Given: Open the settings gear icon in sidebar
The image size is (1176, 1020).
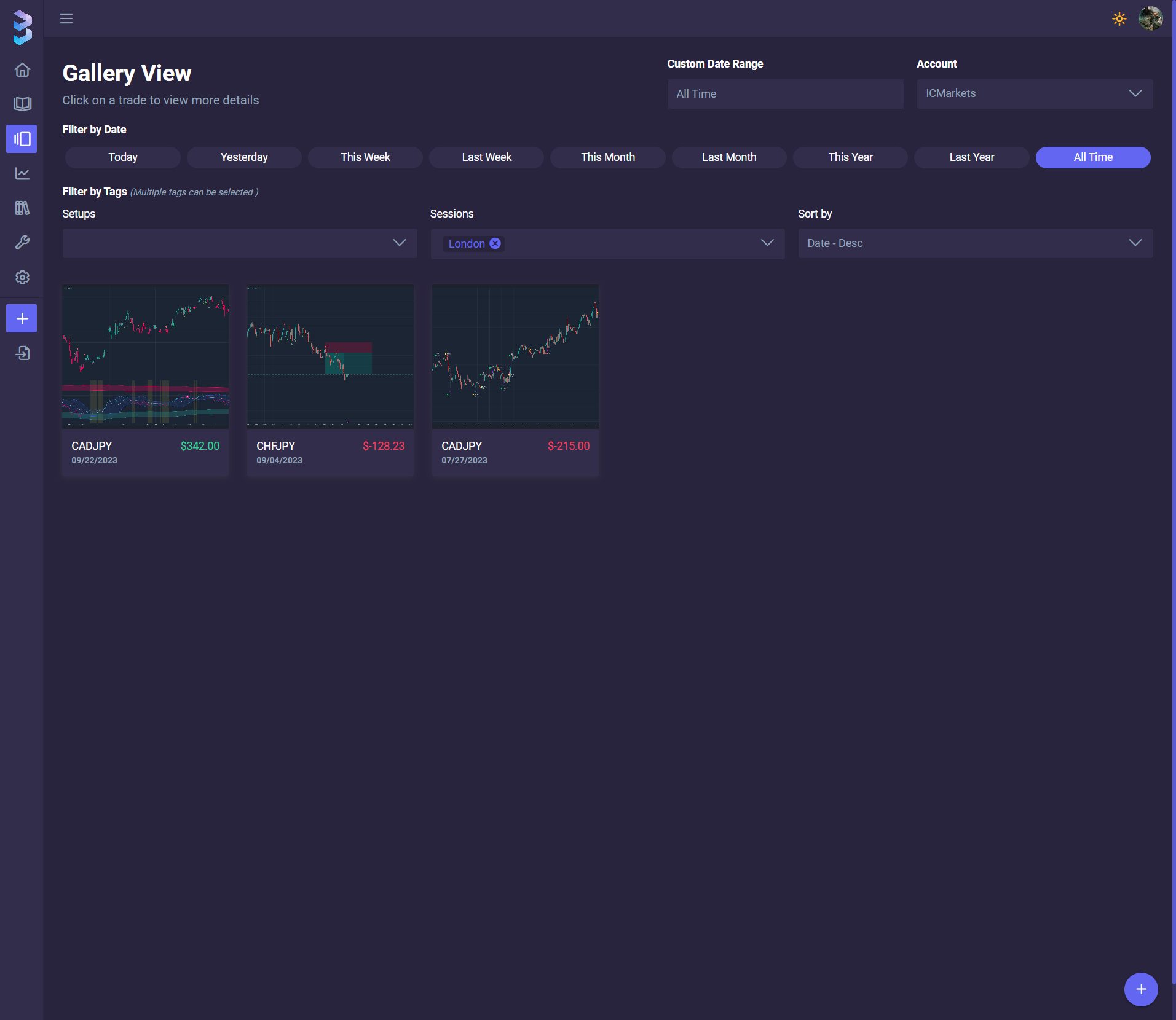Looking at the screenshot, I should point(22,278).
